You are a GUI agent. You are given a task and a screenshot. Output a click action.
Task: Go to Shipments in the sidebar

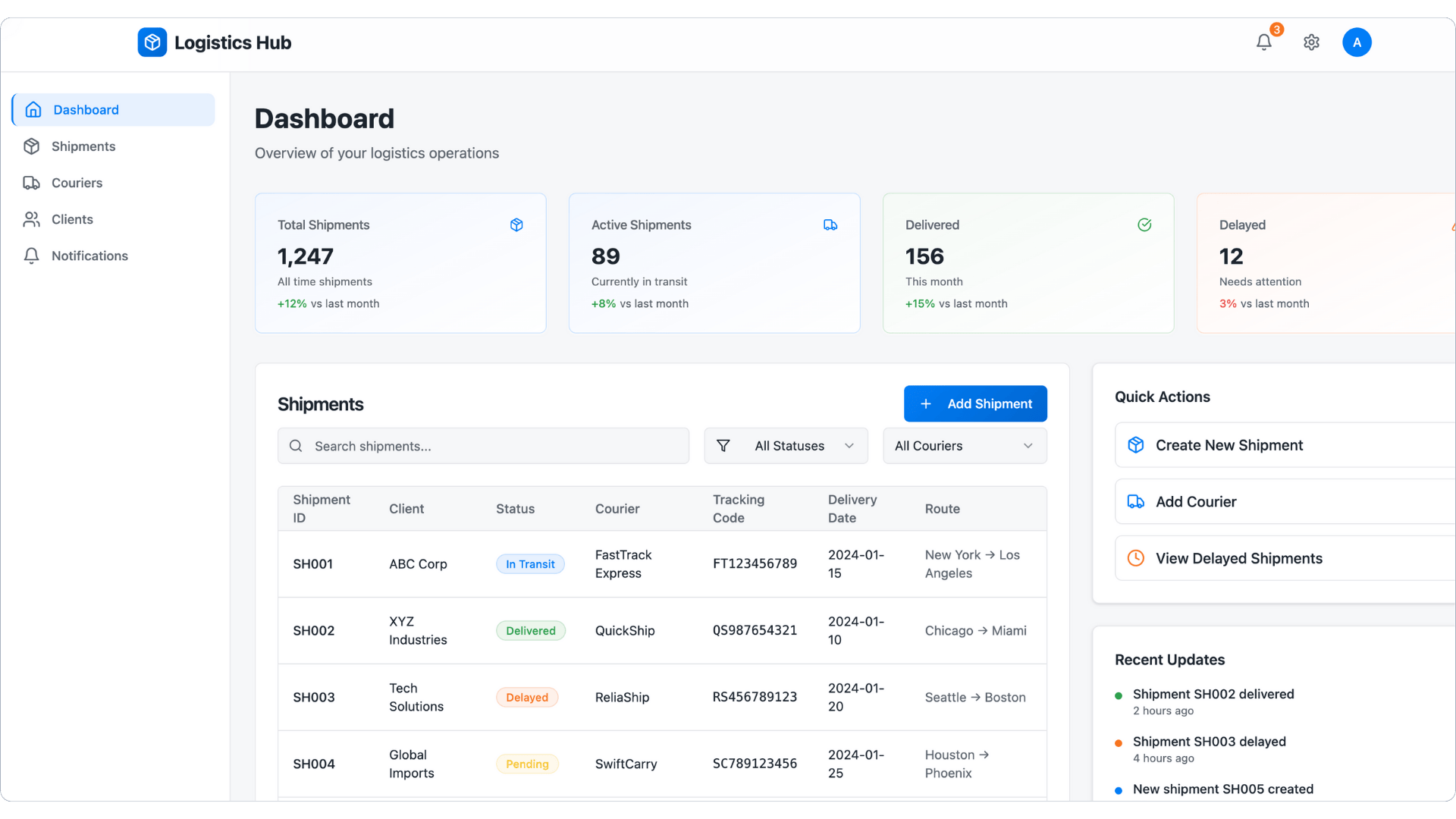(83, 146)
